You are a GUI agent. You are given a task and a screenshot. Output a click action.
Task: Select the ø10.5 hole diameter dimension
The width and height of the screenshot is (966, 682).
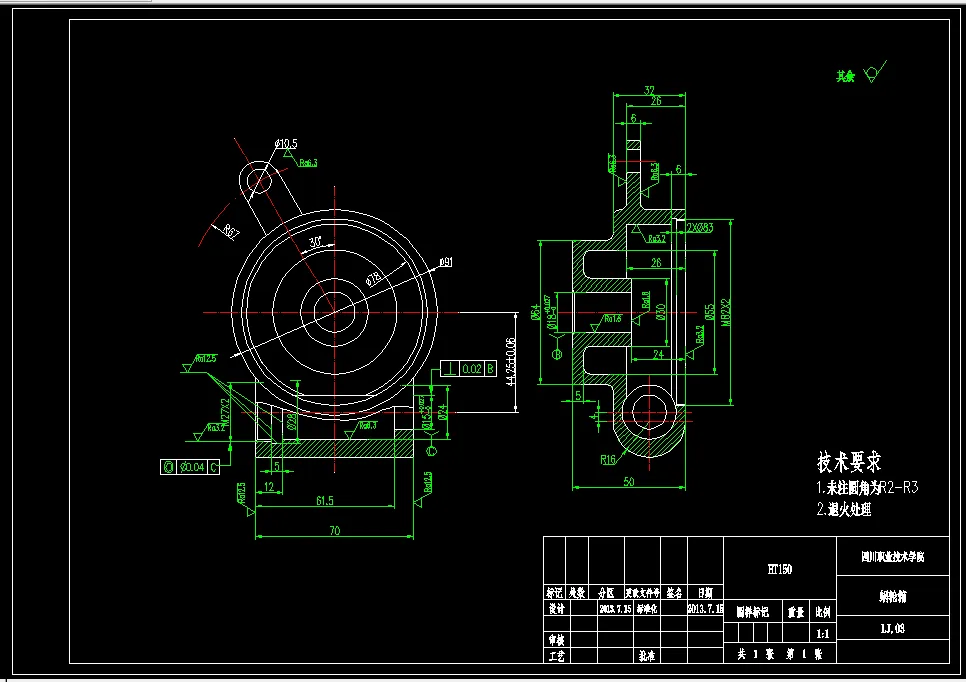(286, 143)
